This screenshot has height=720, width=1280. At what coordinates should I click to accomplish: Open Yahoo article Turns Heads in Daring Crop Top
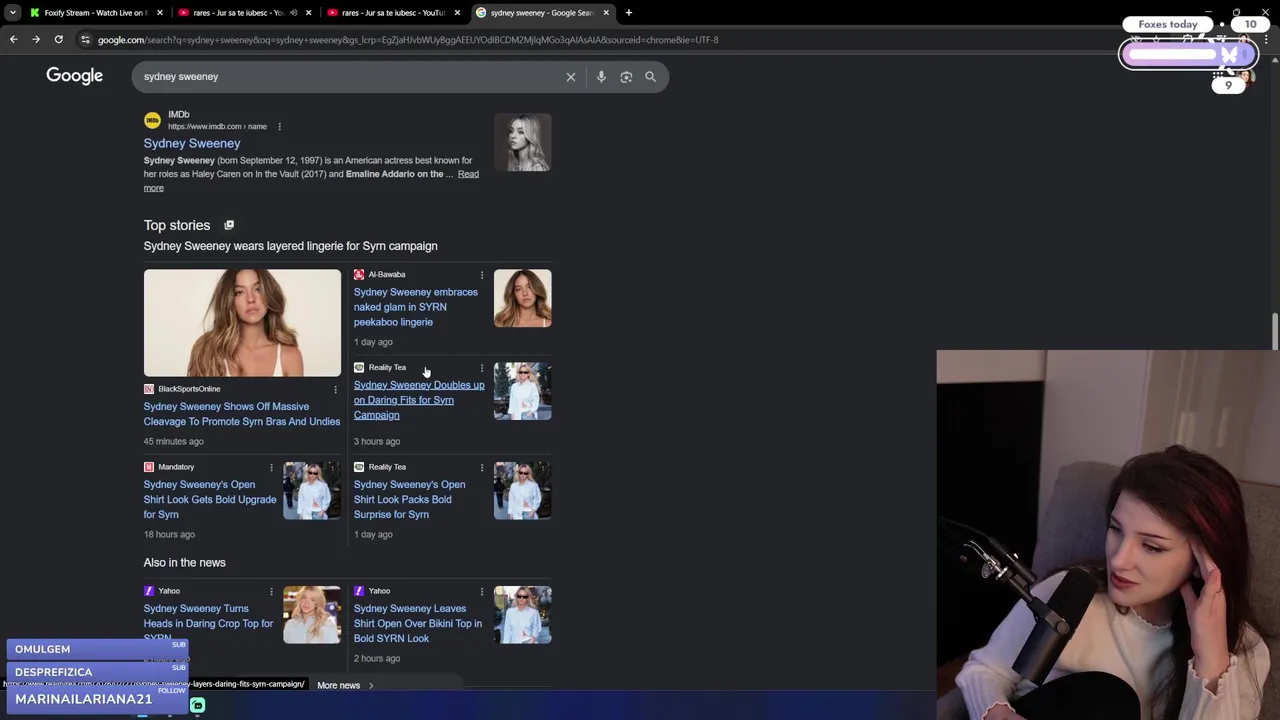[208, 622]
